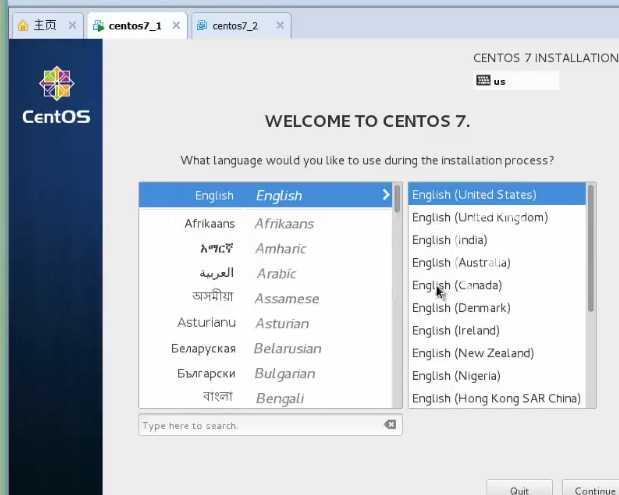Select English (Nigeria) locale
This screenshot has width=619, height=495.
pos(497,376)
